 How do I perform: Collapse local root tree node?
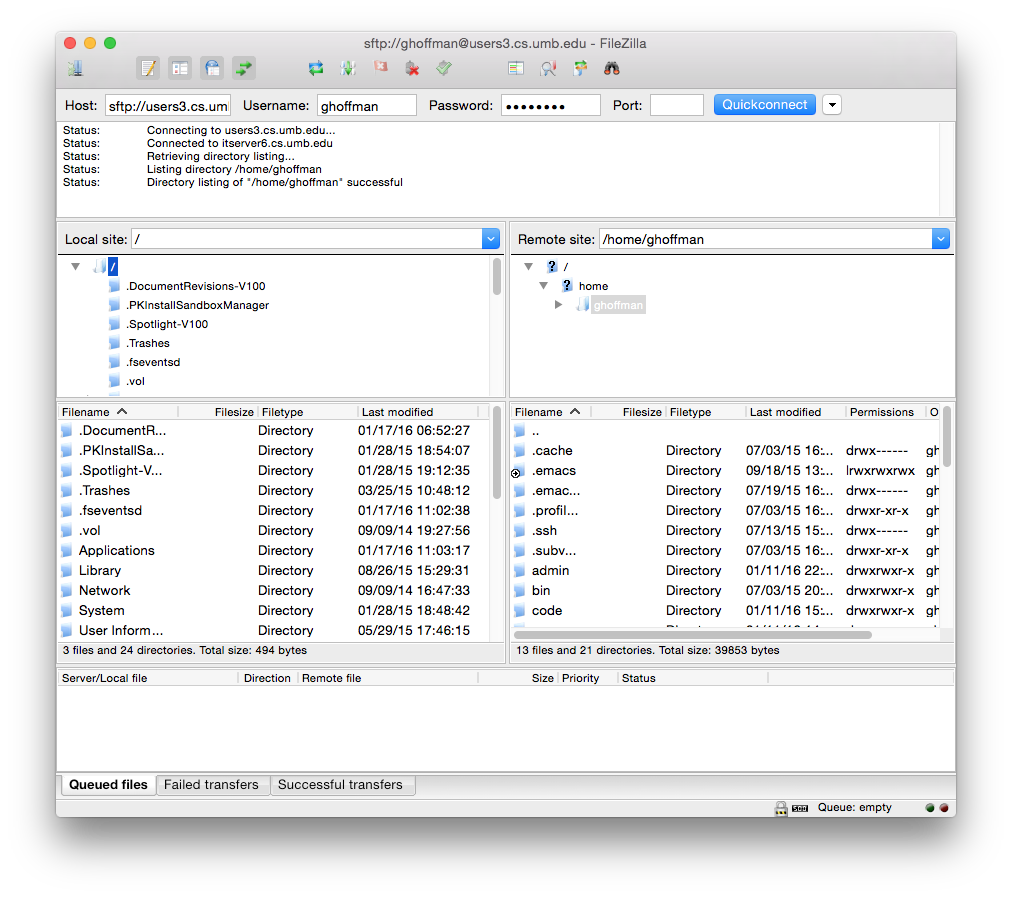76,266
